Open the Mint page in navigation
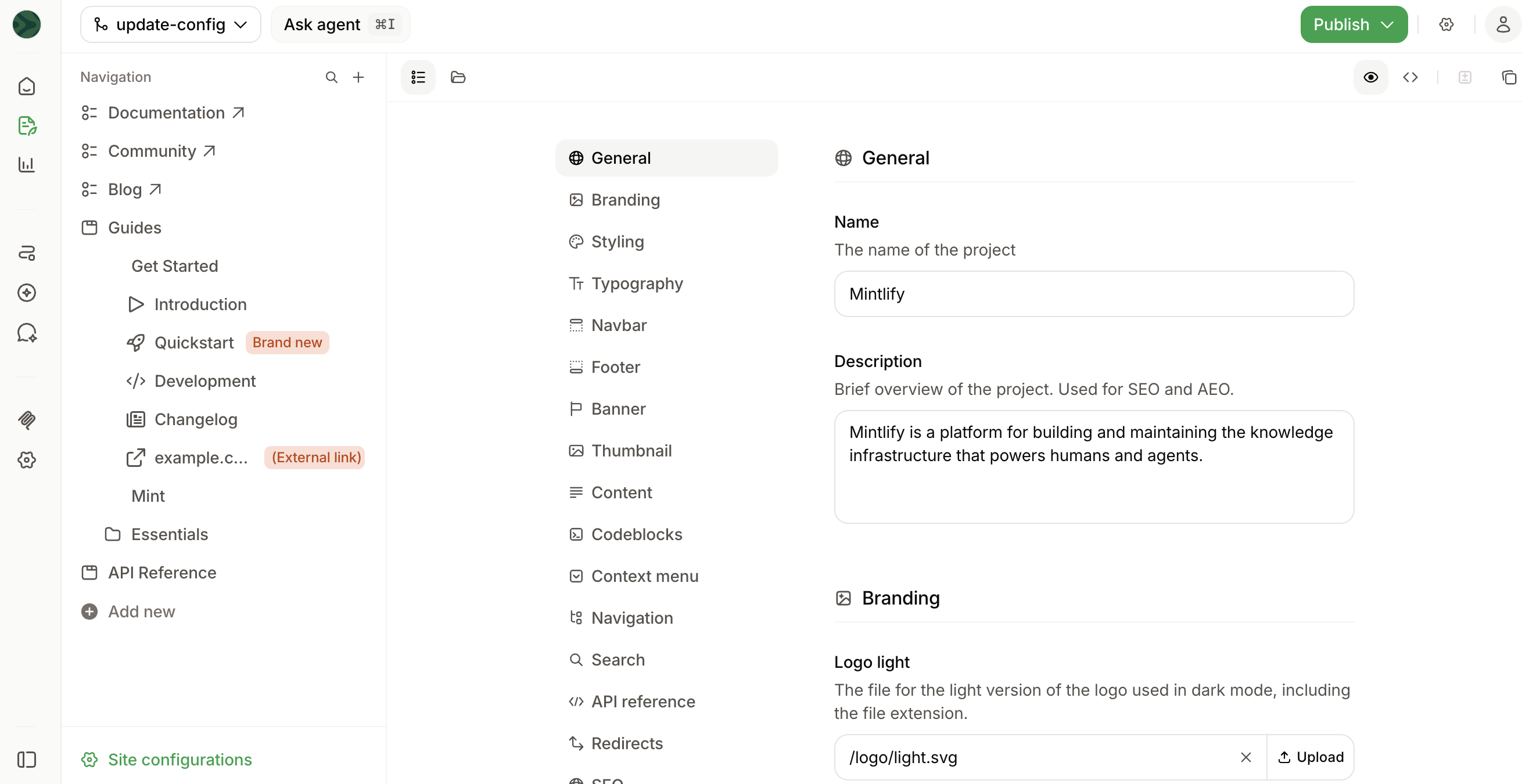1522x784 pixels. [148, 497]
